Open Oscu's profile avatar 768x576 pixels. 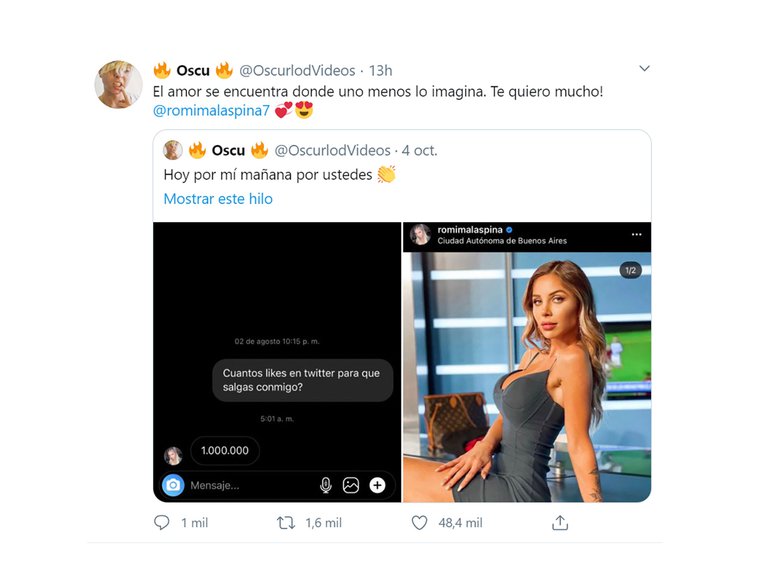point(118,84)
